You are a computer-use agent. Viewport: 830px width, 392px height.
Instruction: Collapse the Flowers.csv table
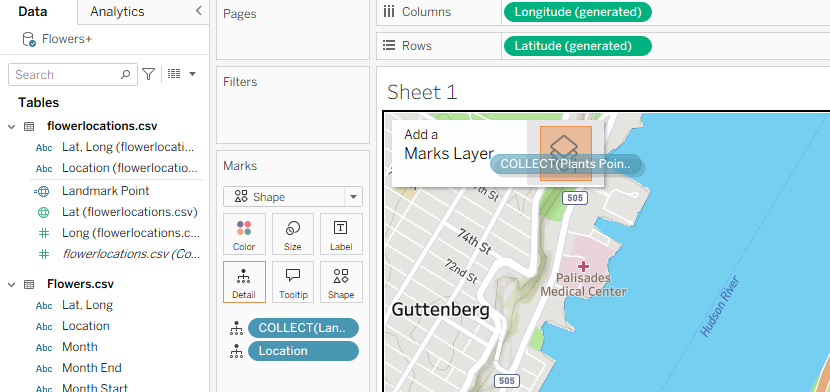click(x=12, y=285)
